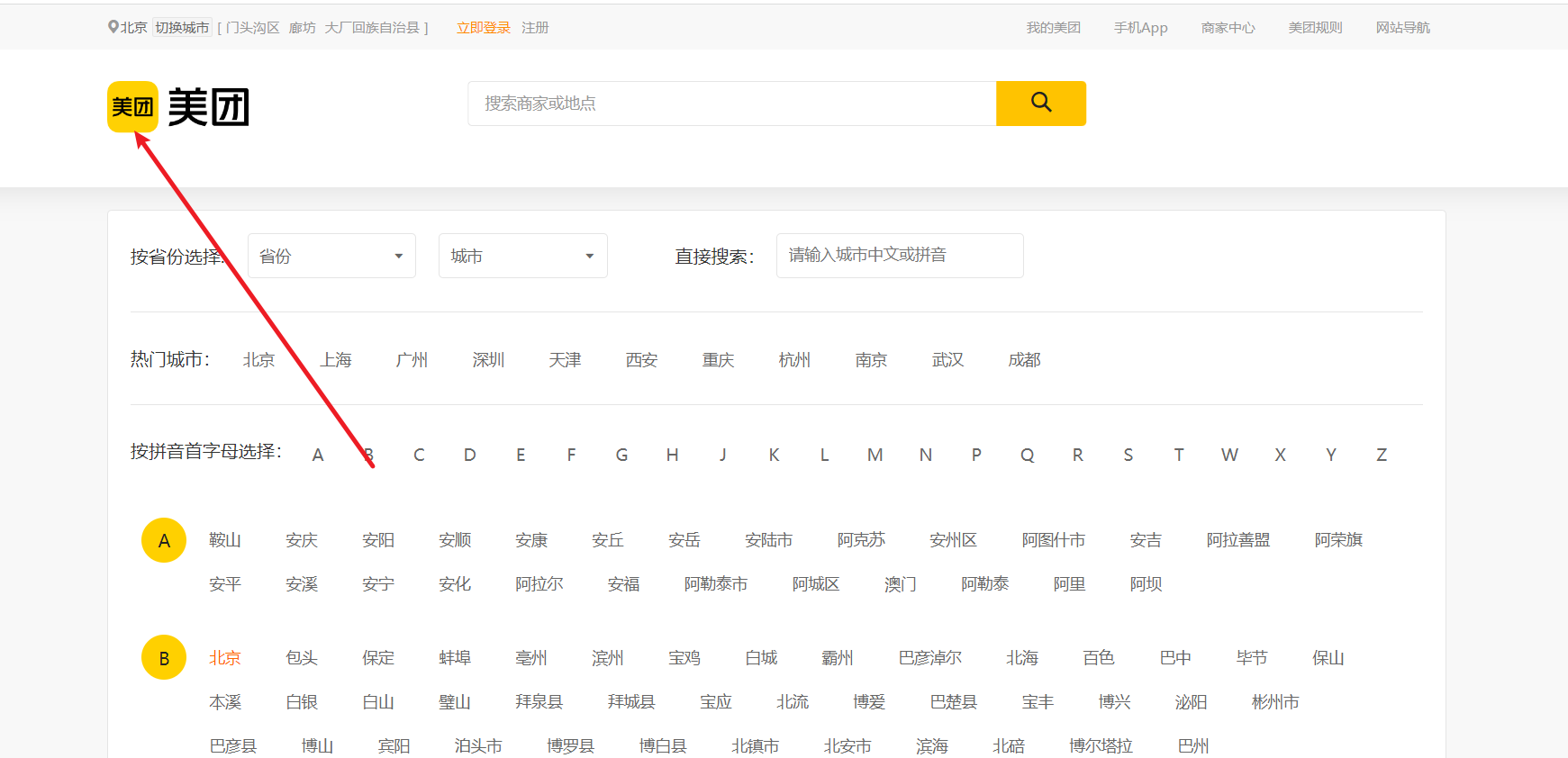
Task: Choose city 鞍山 in the A group
Action: click(x=225, y=540)
